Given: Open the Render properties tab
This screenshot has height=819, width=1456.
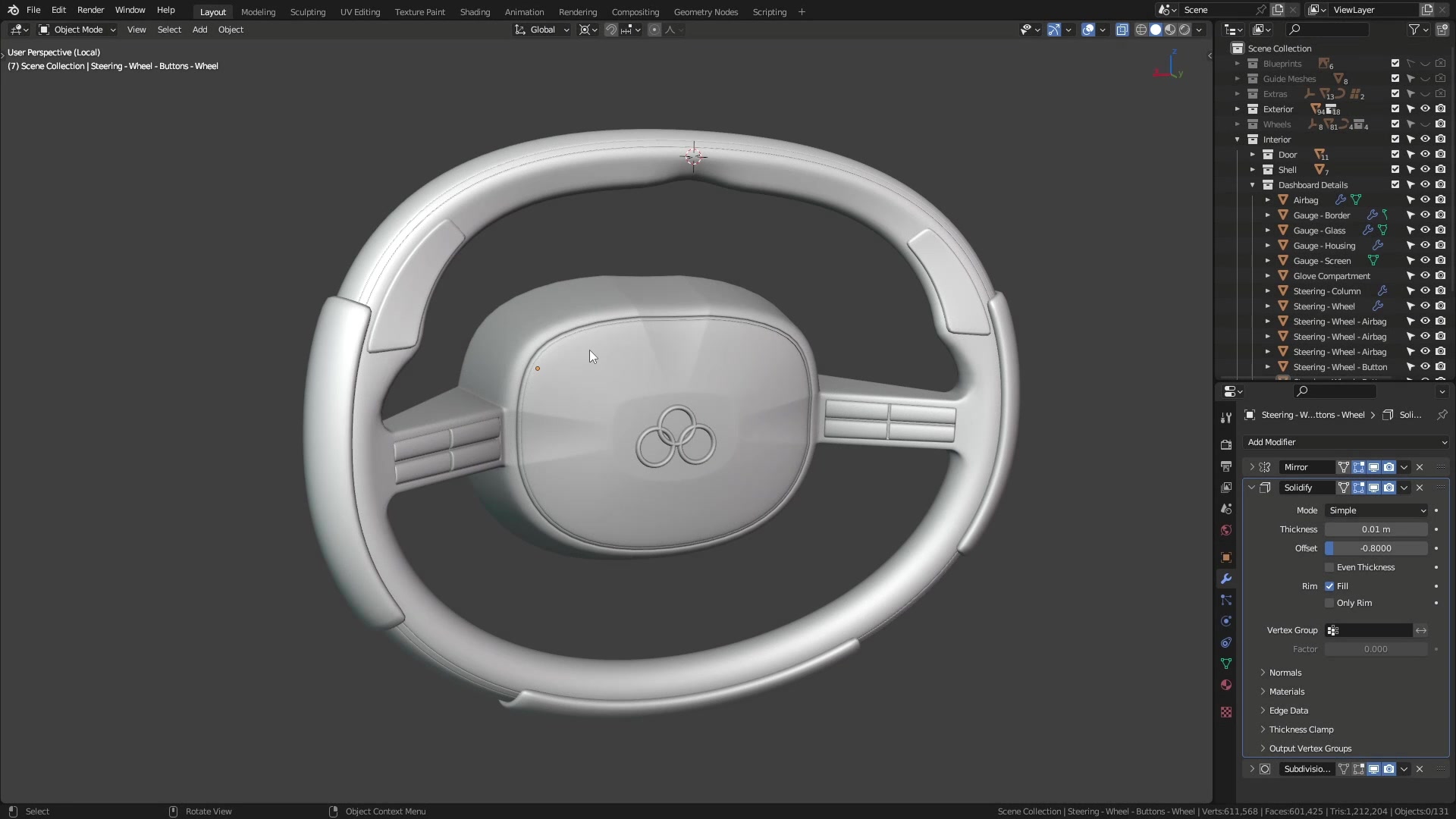Looking at the screenshot, I should [1226, 445].
